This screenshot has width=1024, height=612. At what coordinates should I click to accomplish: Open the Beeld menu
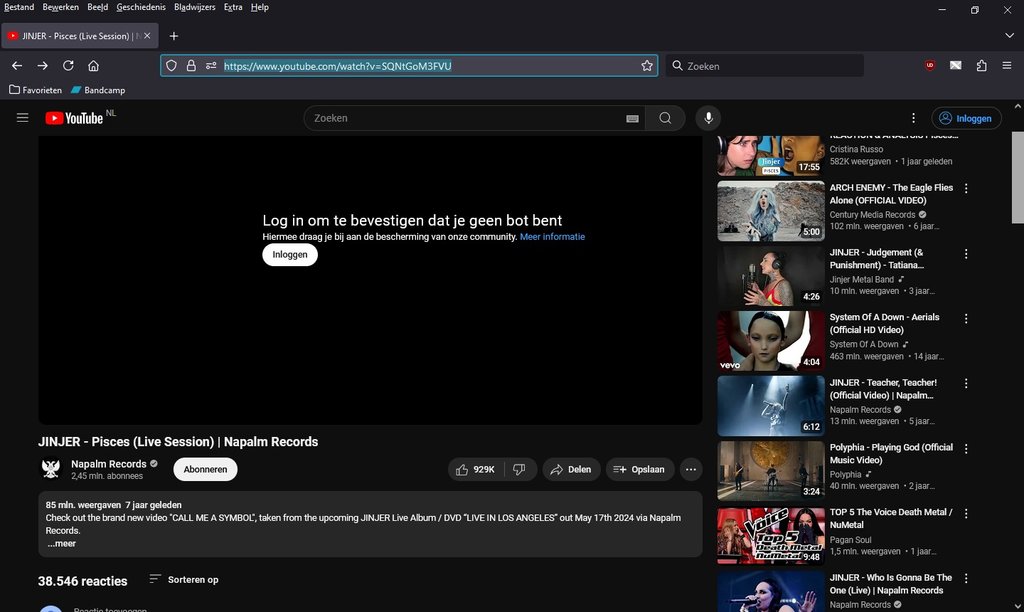coord(97,7)
